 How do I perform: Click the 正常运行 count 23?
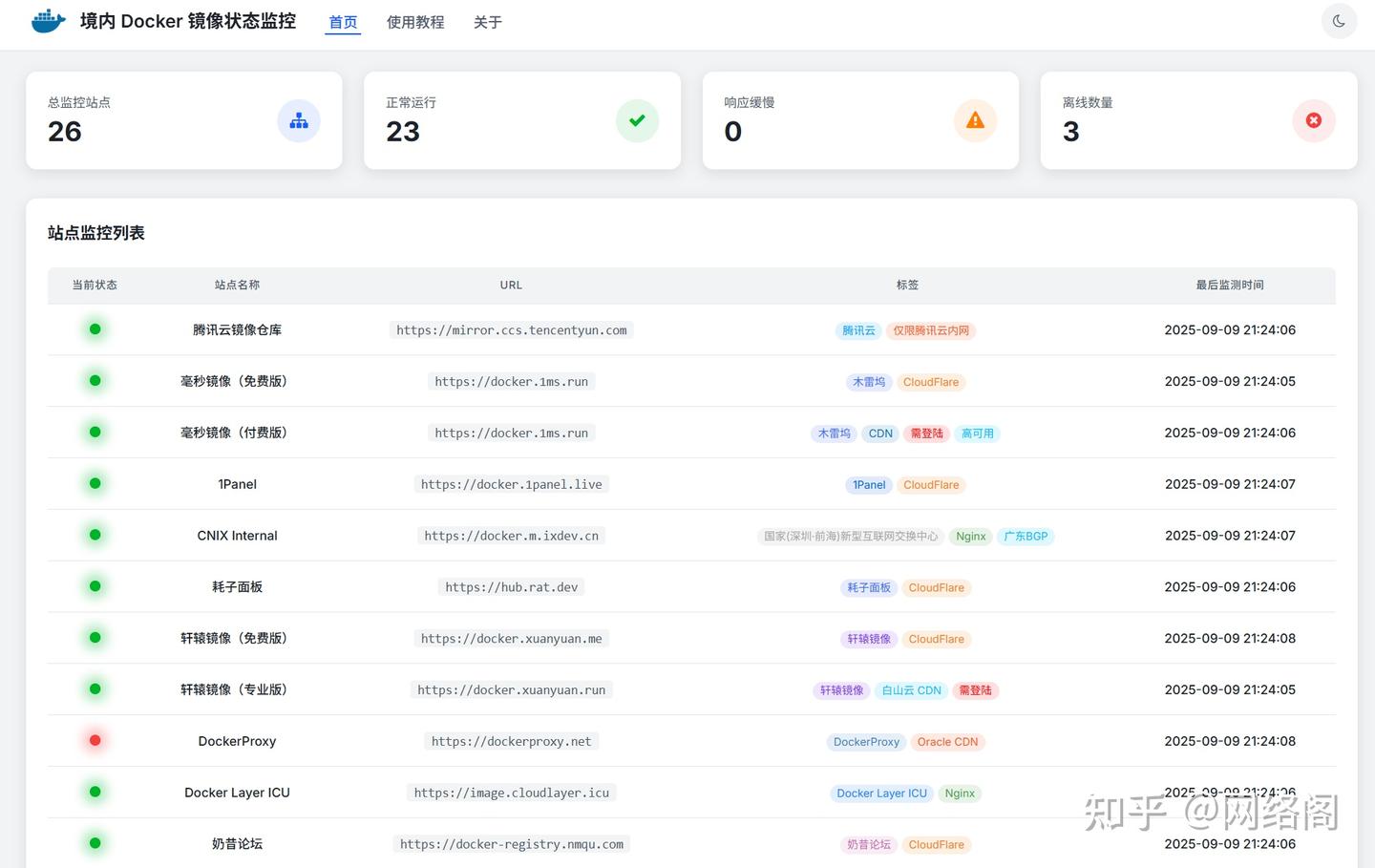point(403,132)
